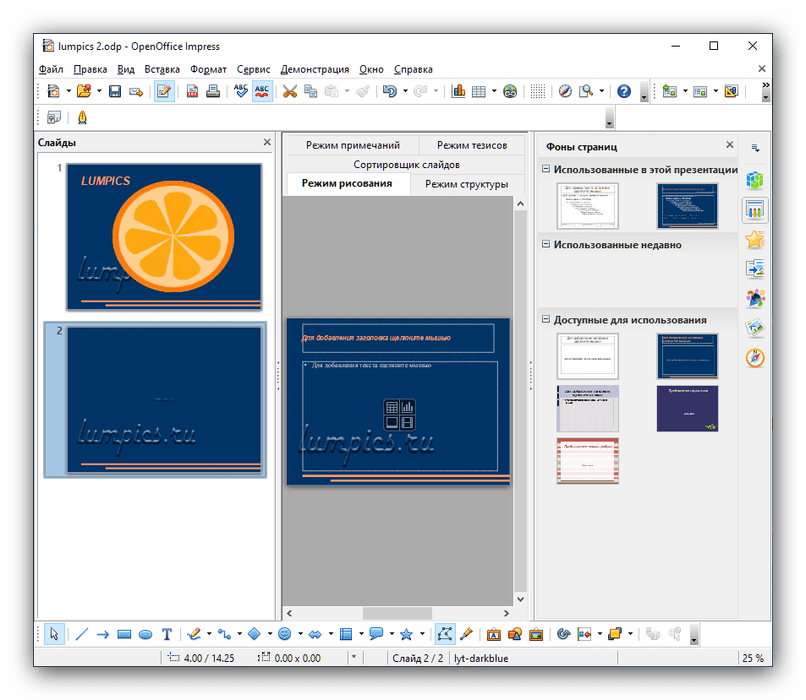Pick the Text tool in drawing toolbar

167,634
